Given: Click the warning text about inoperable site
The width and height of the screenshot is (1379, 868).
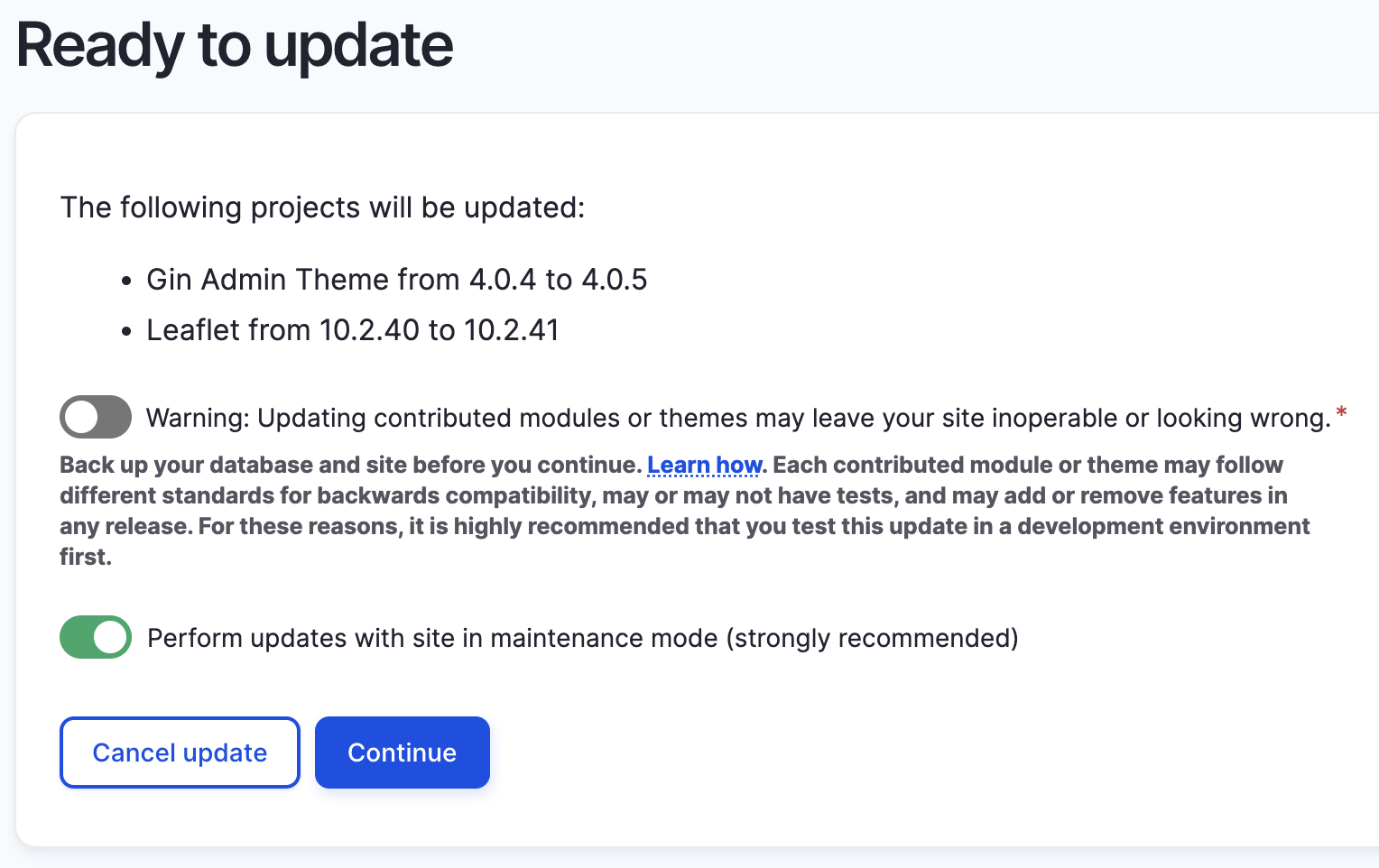Looking at the screenshot, I should (740, 418).
